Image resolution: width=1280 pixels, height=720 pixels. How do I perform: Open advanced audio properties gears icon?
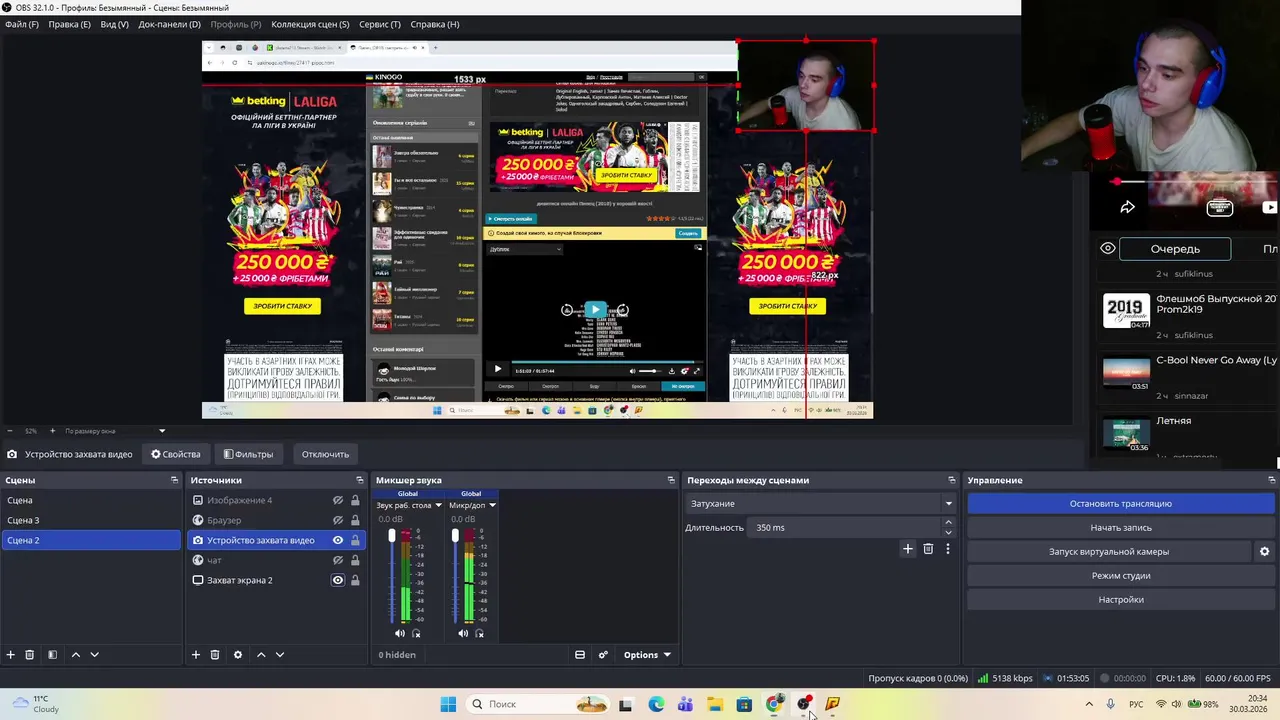coord(603,655)
